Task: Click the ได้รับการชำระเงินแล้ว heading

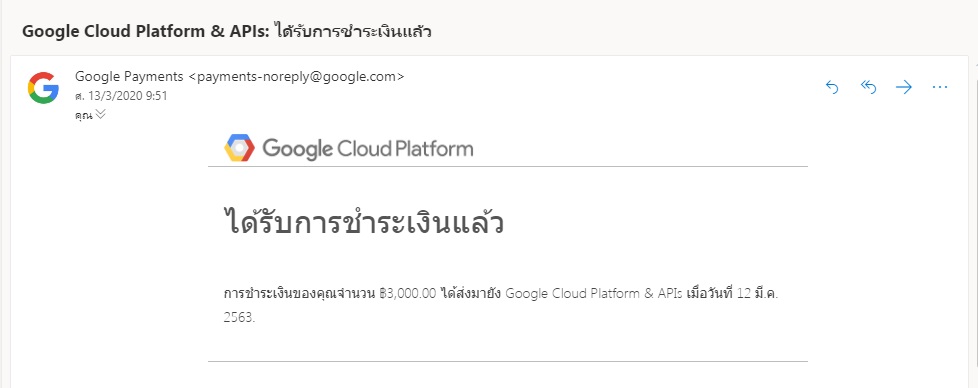Action: tap(364, 223)
